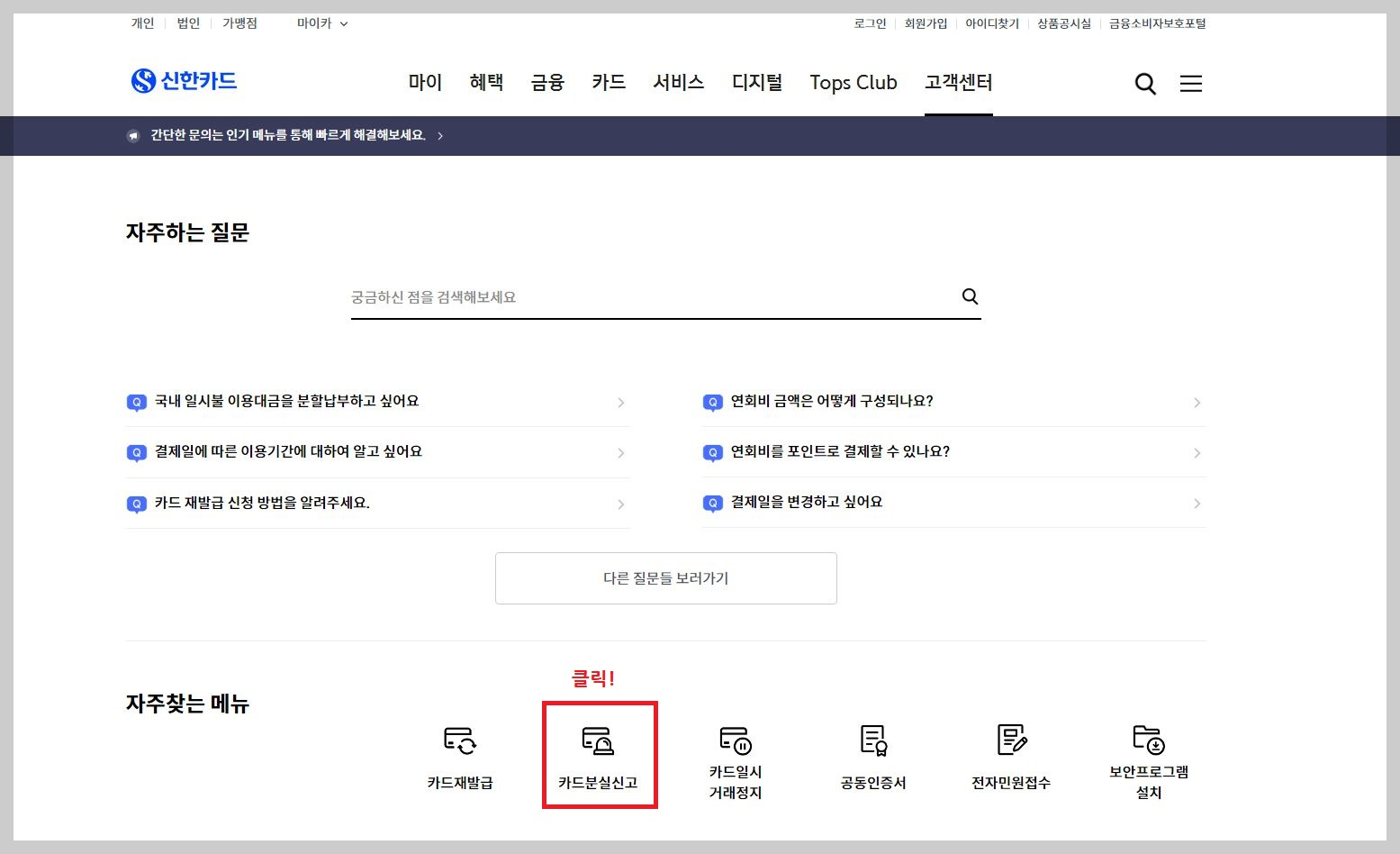Screen dimensions: 1400x854
Task: Click the 카드재발급 label text
Action: (x=460, y=783)
